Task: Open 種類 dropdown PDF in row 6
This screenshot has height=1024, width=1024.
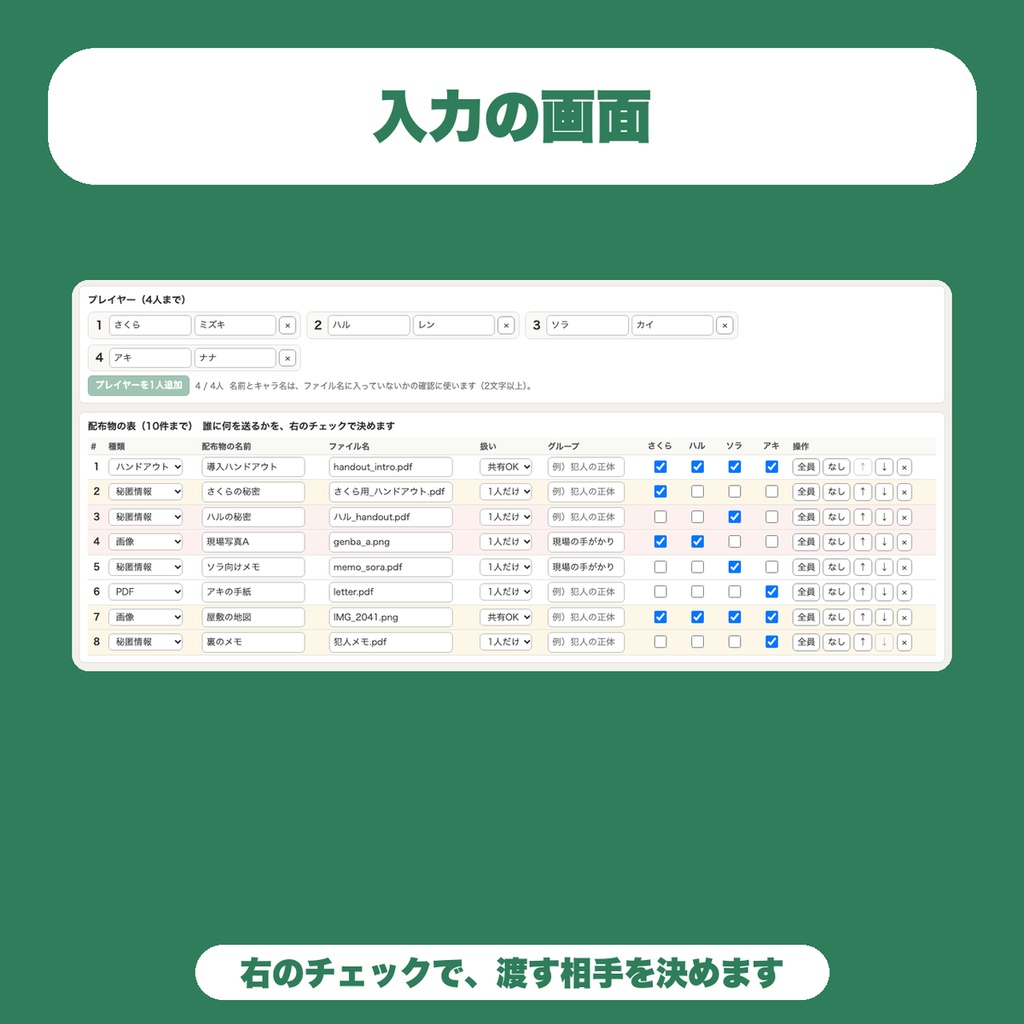Action: (x=146, y=592)
